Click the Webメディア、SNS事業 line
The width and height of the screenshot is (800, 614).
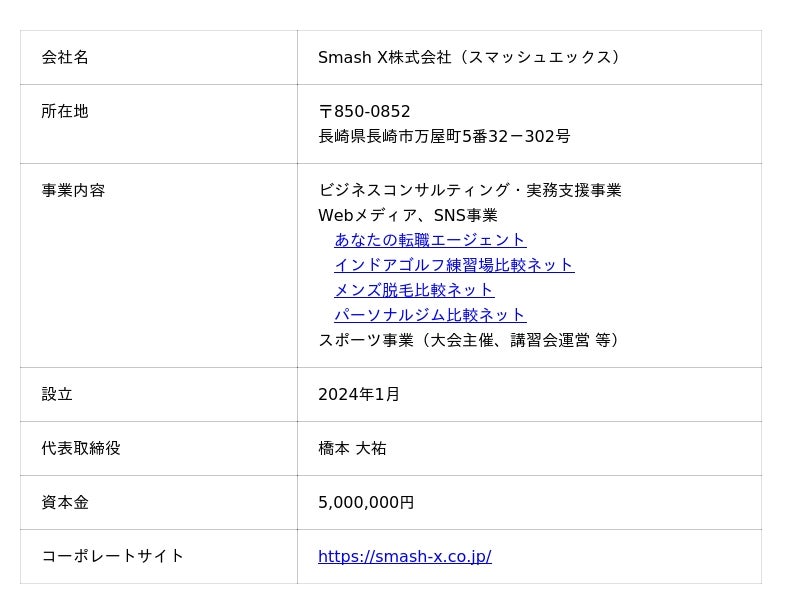click(x=407, y=215)
